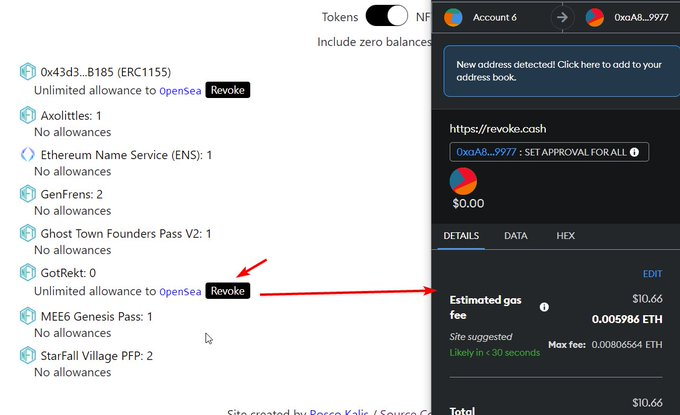Click the 0xaA8...9977 recipient avatar in header
This screenshot has height=415, width=680.
pyautogui.click(x=595, y=17)
